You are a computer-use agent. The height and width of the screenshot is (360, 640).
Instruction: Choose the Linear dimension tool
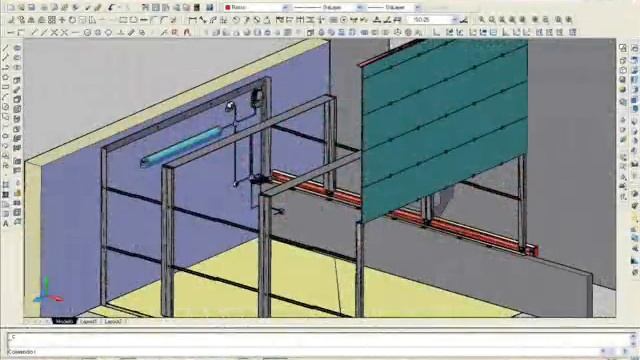[x=192, y=20]
